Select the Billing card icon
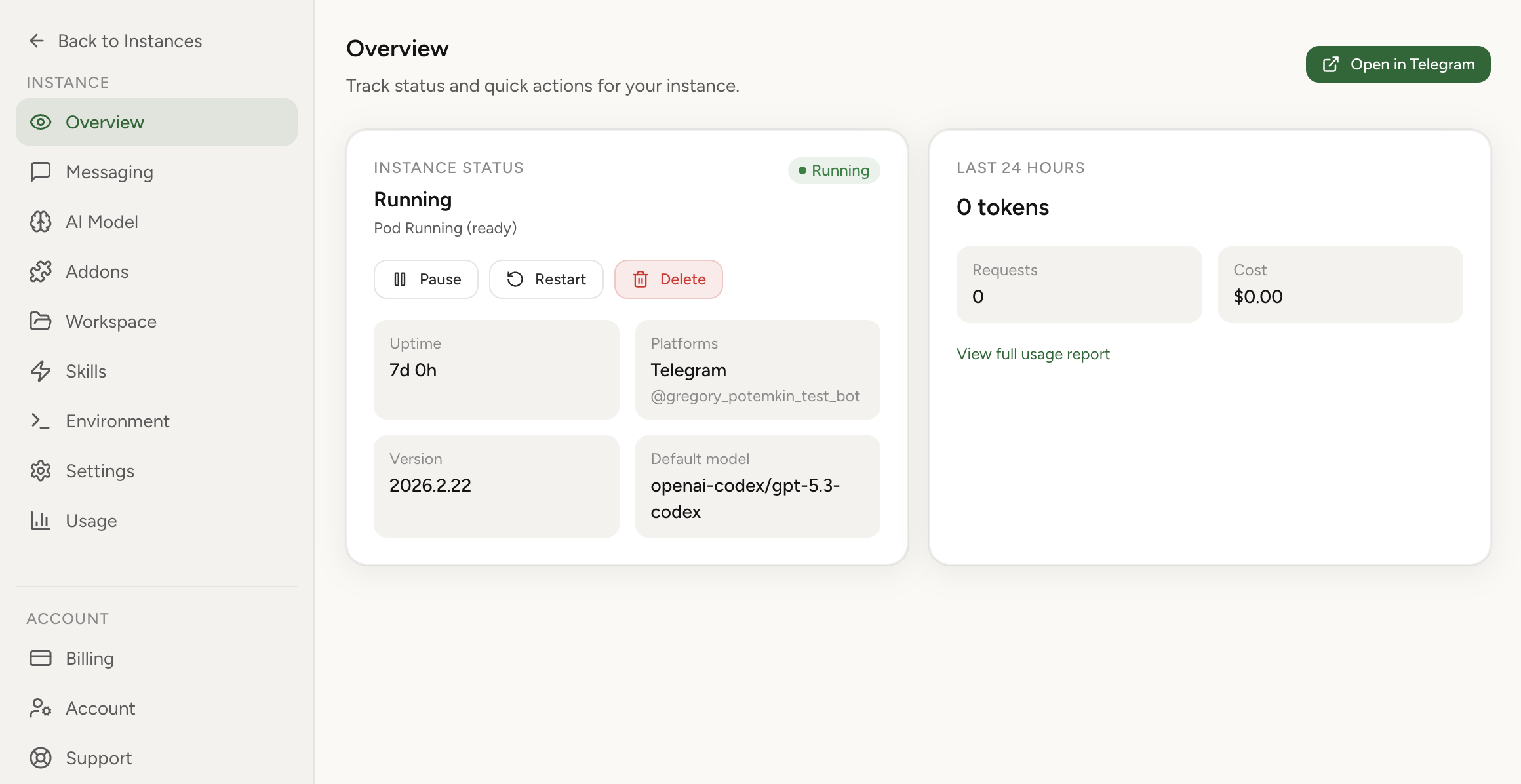Image resolution: width=1521 pixels, height=784 pixels. coord(41,658)
